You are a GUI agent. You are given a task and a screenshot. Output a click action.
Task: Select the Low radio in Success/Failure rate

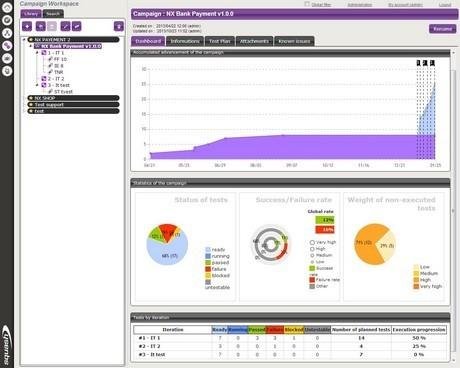[x=312, y=262]
